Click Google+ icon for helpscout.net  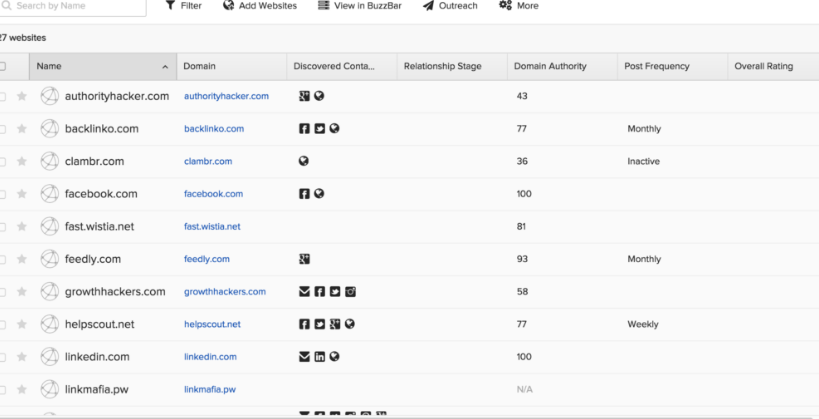click(335, 324)
